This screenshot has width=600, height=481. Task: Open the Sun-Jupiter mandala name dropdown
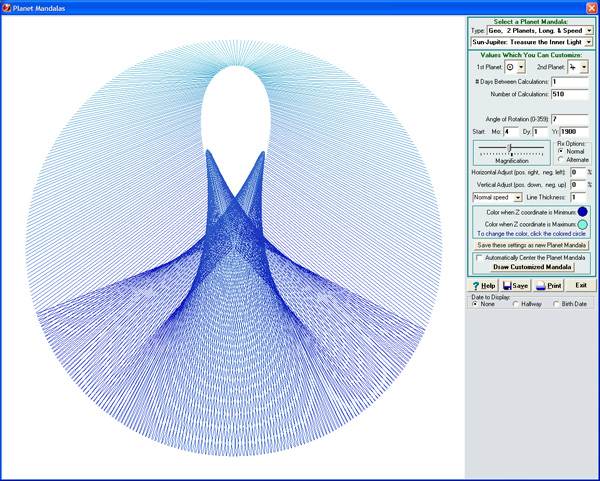click(x=589, y=43)
